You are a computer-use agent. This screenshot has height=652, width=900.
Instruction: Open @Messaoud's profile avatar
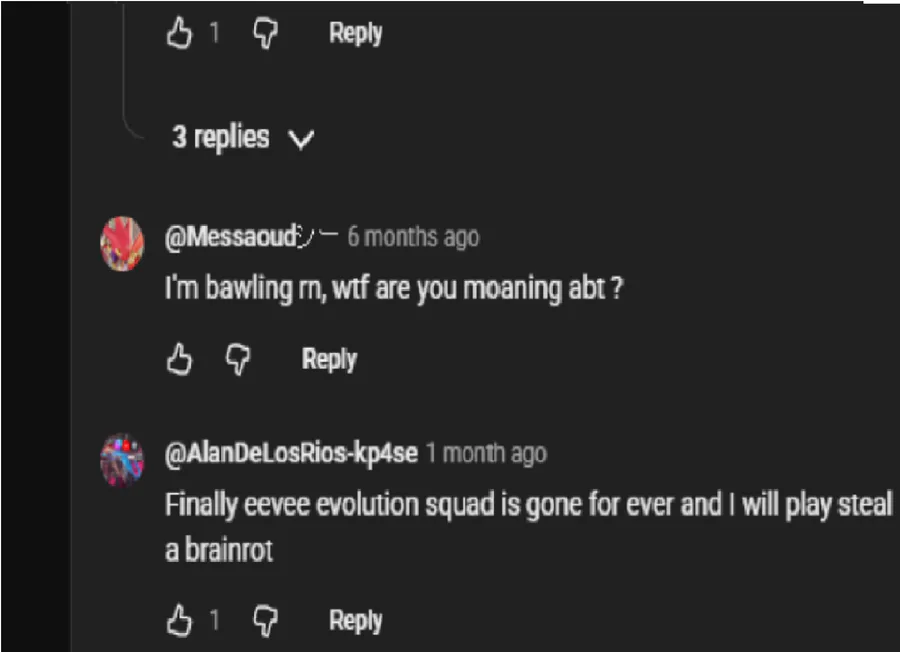point(122,242)
